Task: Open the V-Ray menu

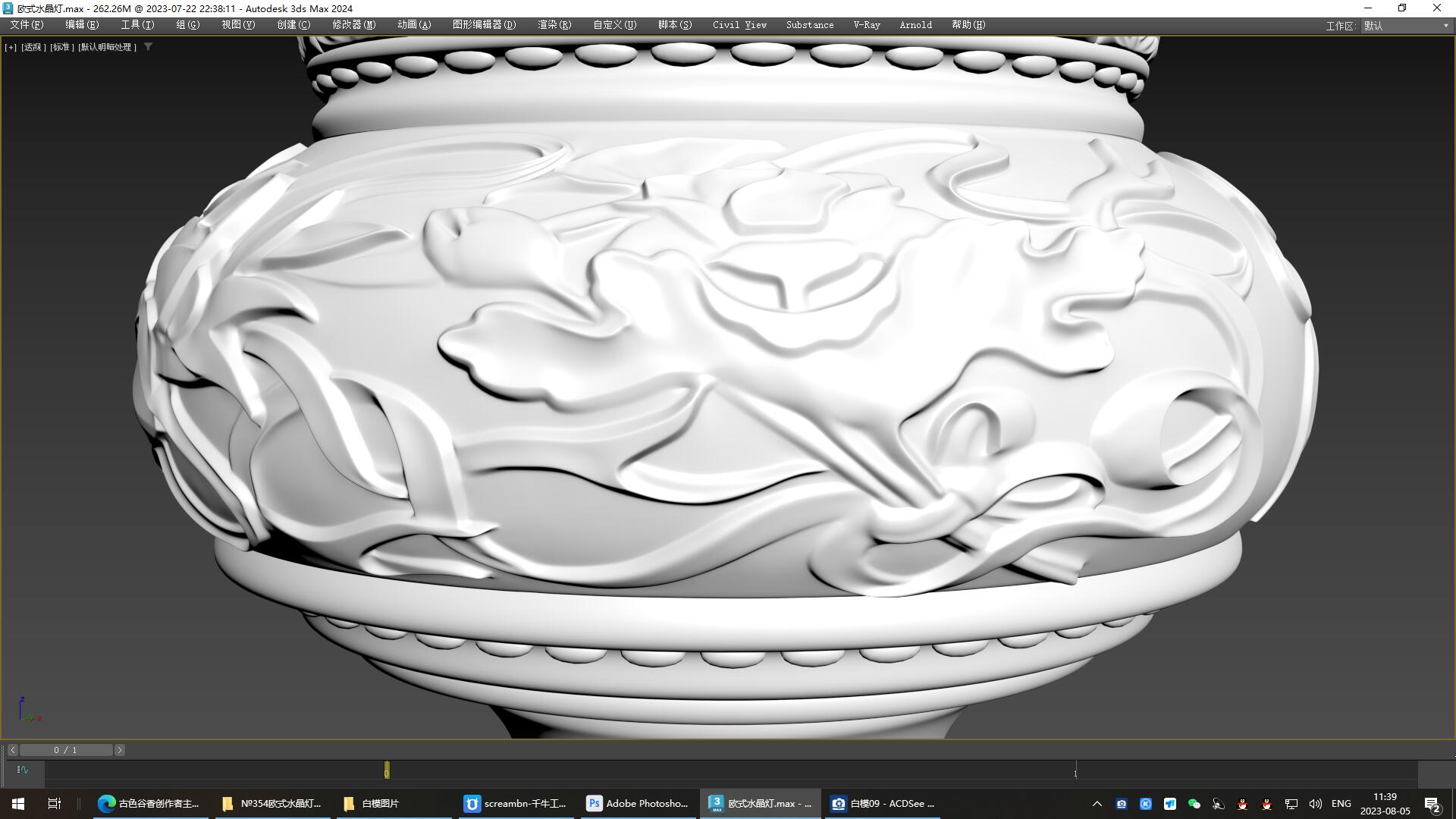Action: 866,24
